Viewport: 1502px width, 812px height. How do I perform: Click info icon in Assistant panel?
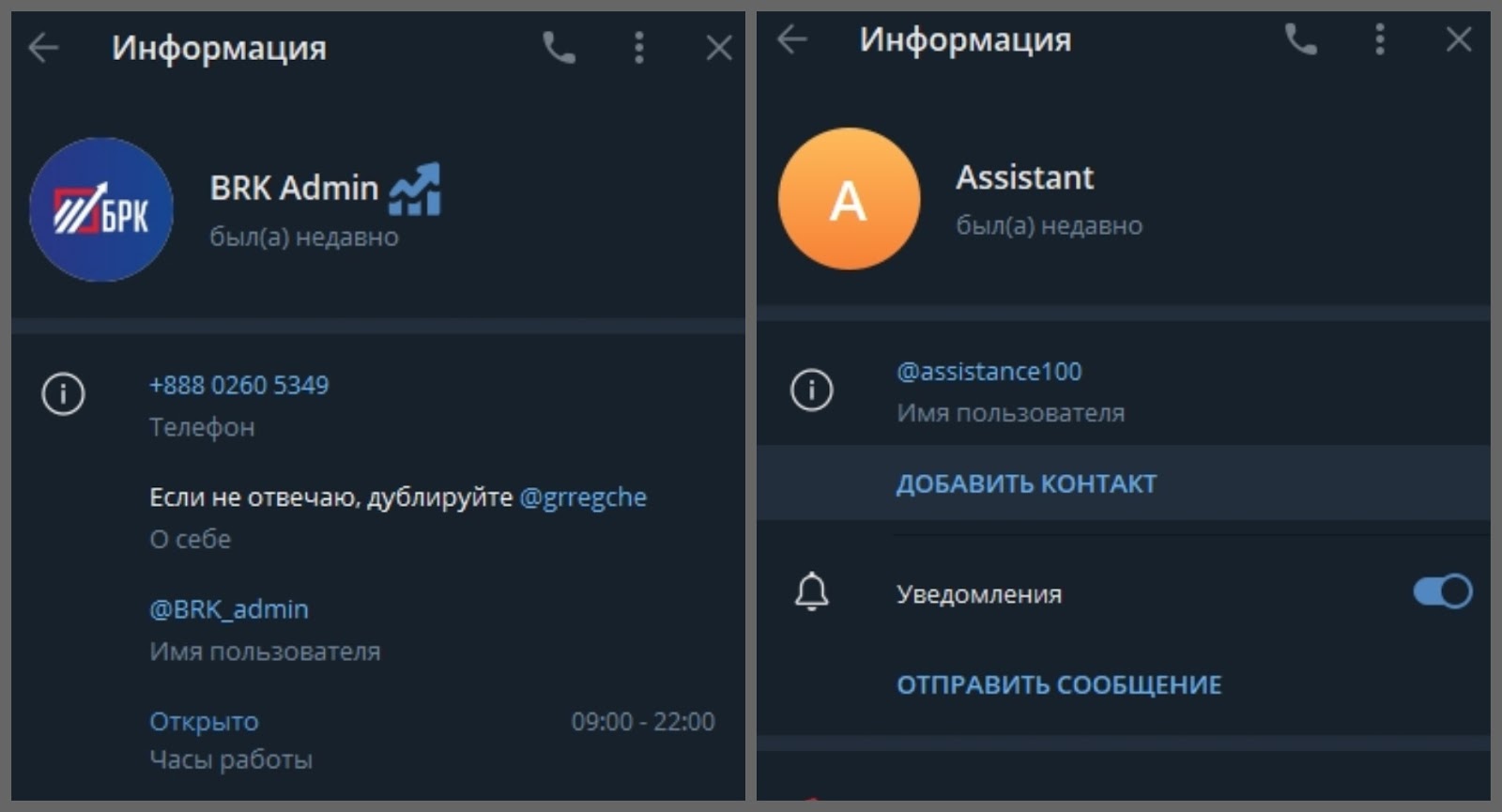coord(812,390)
